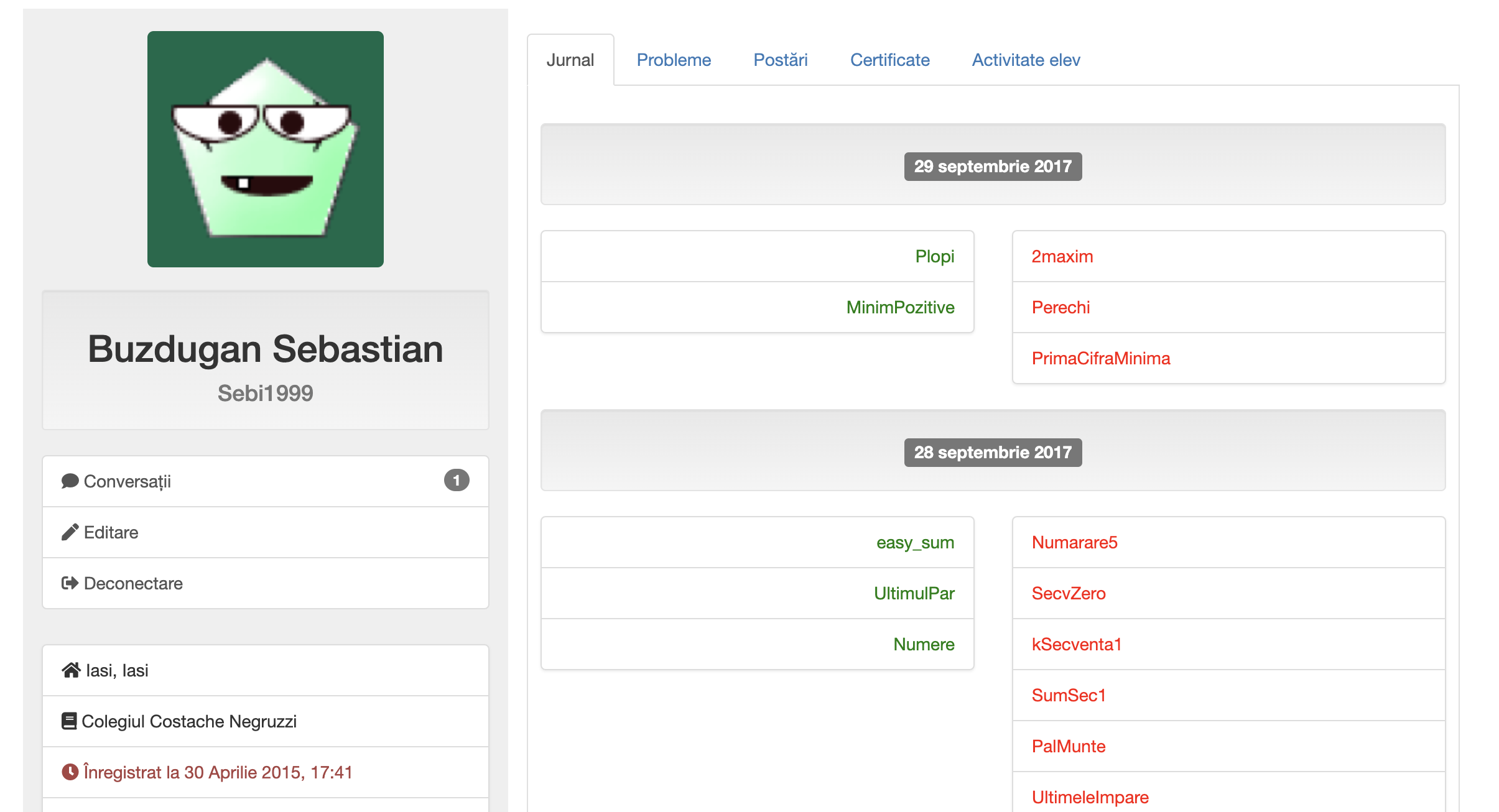
Task: Open the easy_sum problem link
Action: [x=915, y=543]
